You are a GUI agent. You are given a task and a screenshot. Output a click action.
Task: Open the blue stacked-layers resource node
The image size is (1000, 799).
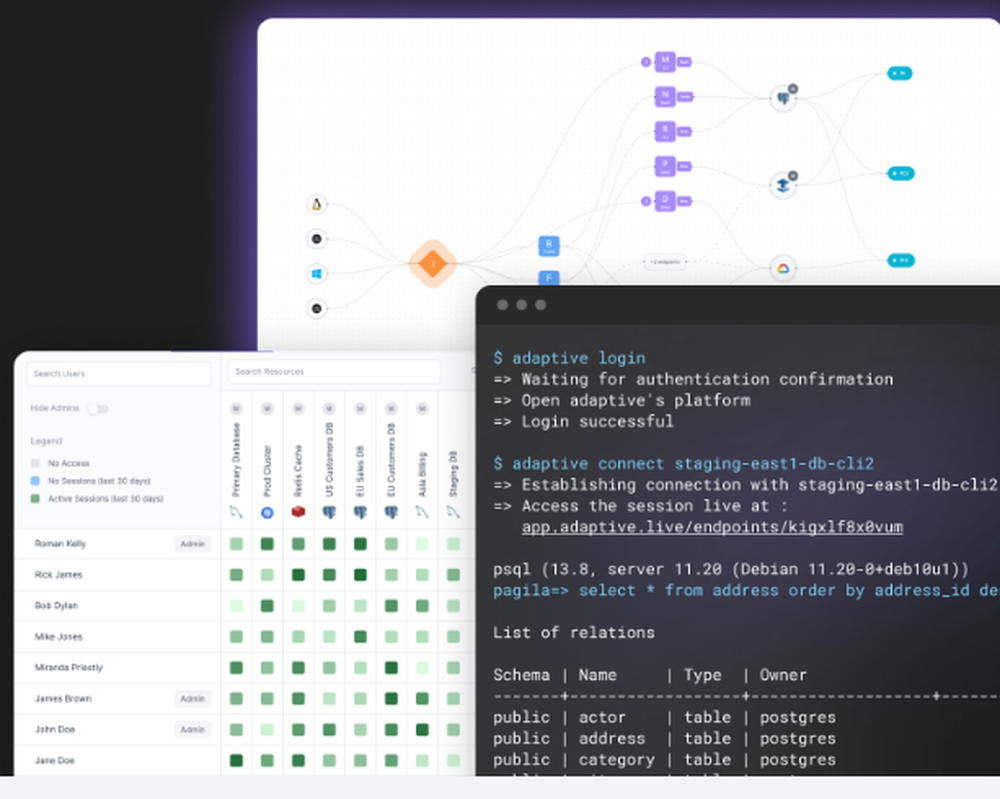[783, 186]
